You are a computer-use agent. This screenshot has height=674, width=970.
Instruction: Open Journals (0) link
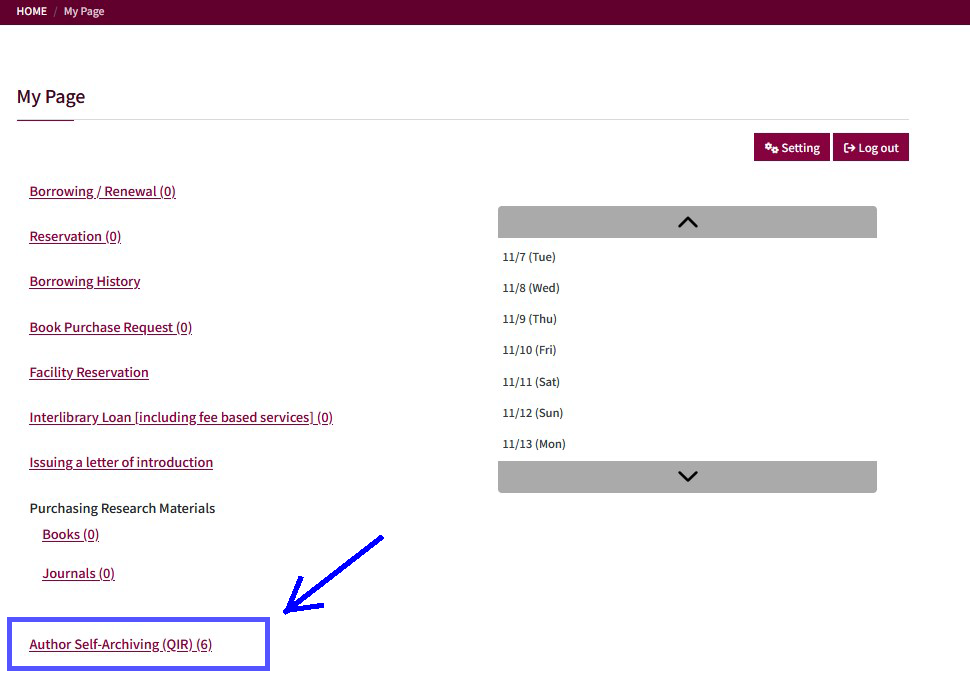(x=79, y=574)
